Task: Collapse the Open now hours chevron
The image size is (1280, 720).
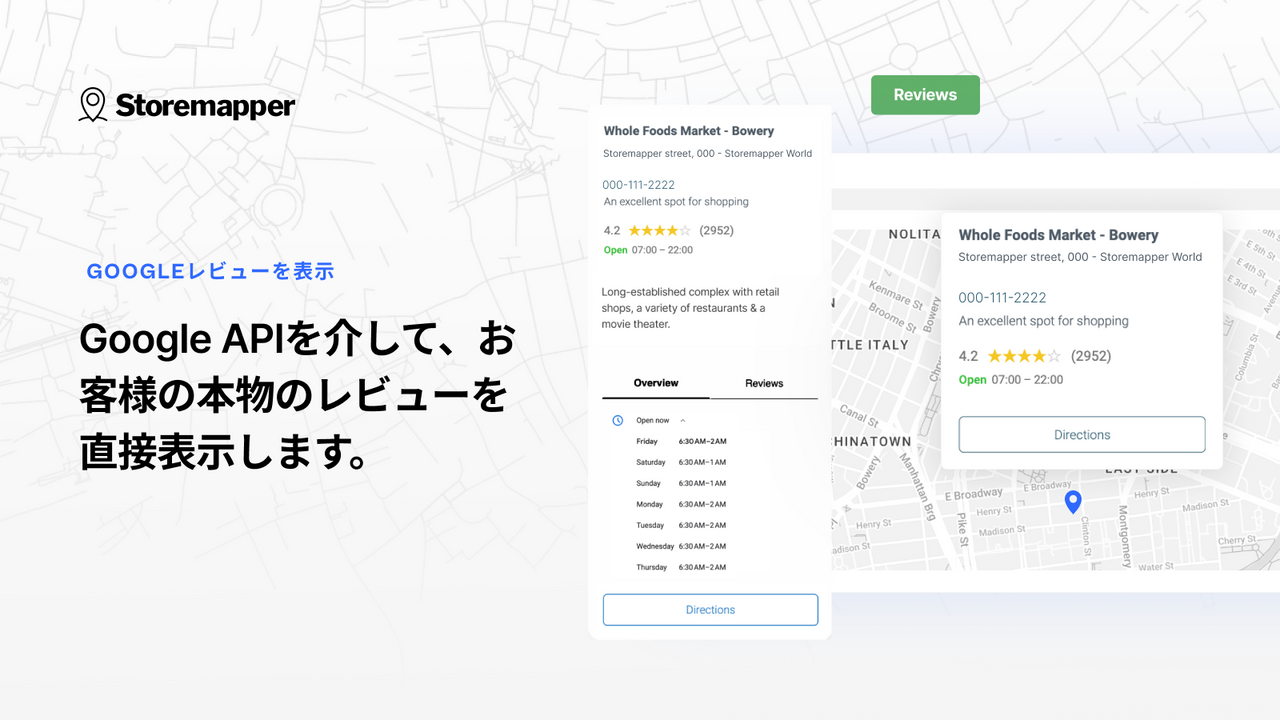Action: point(683,420)
